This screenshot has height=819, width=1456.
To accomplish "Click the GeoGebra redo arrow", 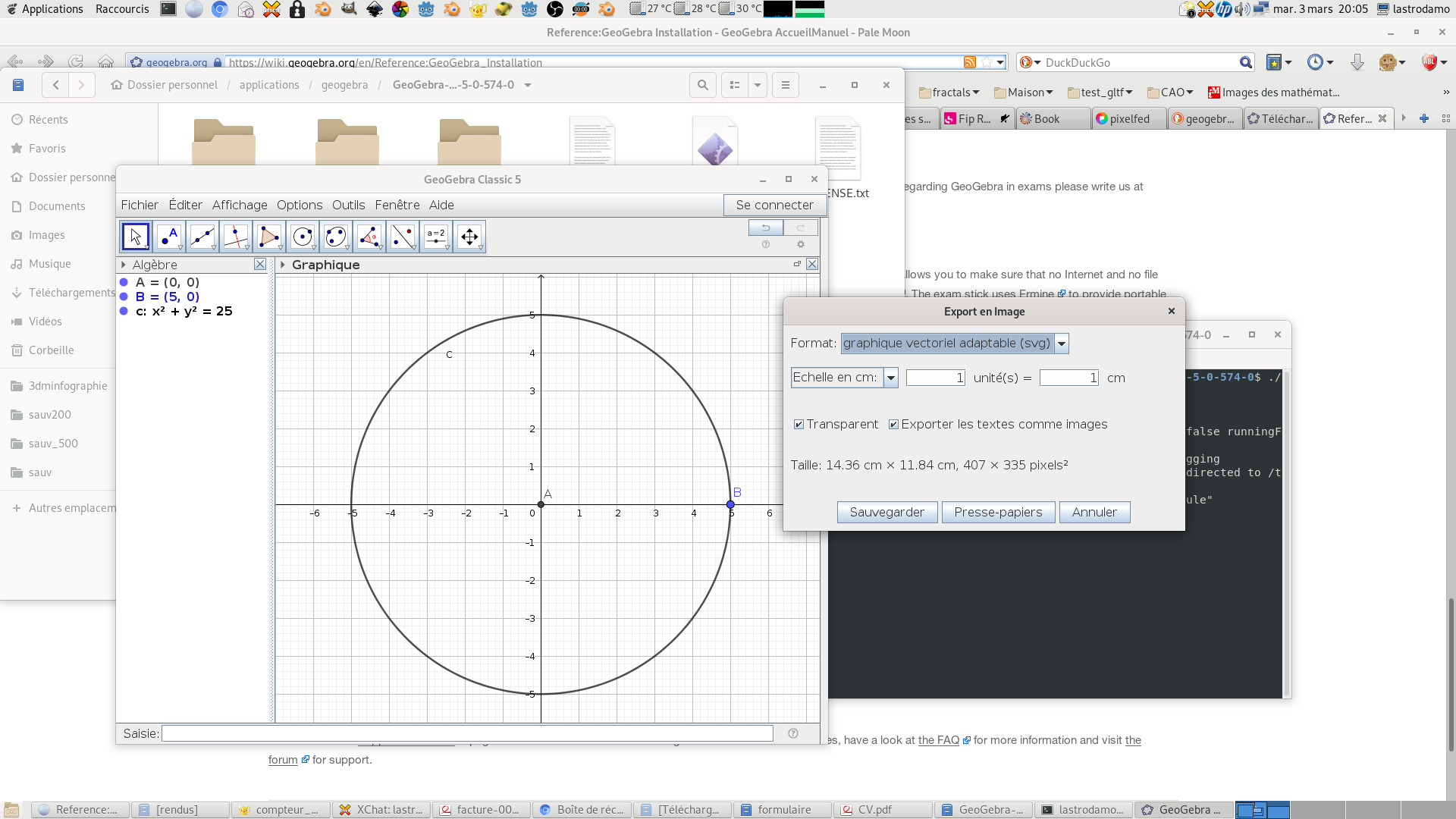I will pyautogui.click(x=801, y=227).
